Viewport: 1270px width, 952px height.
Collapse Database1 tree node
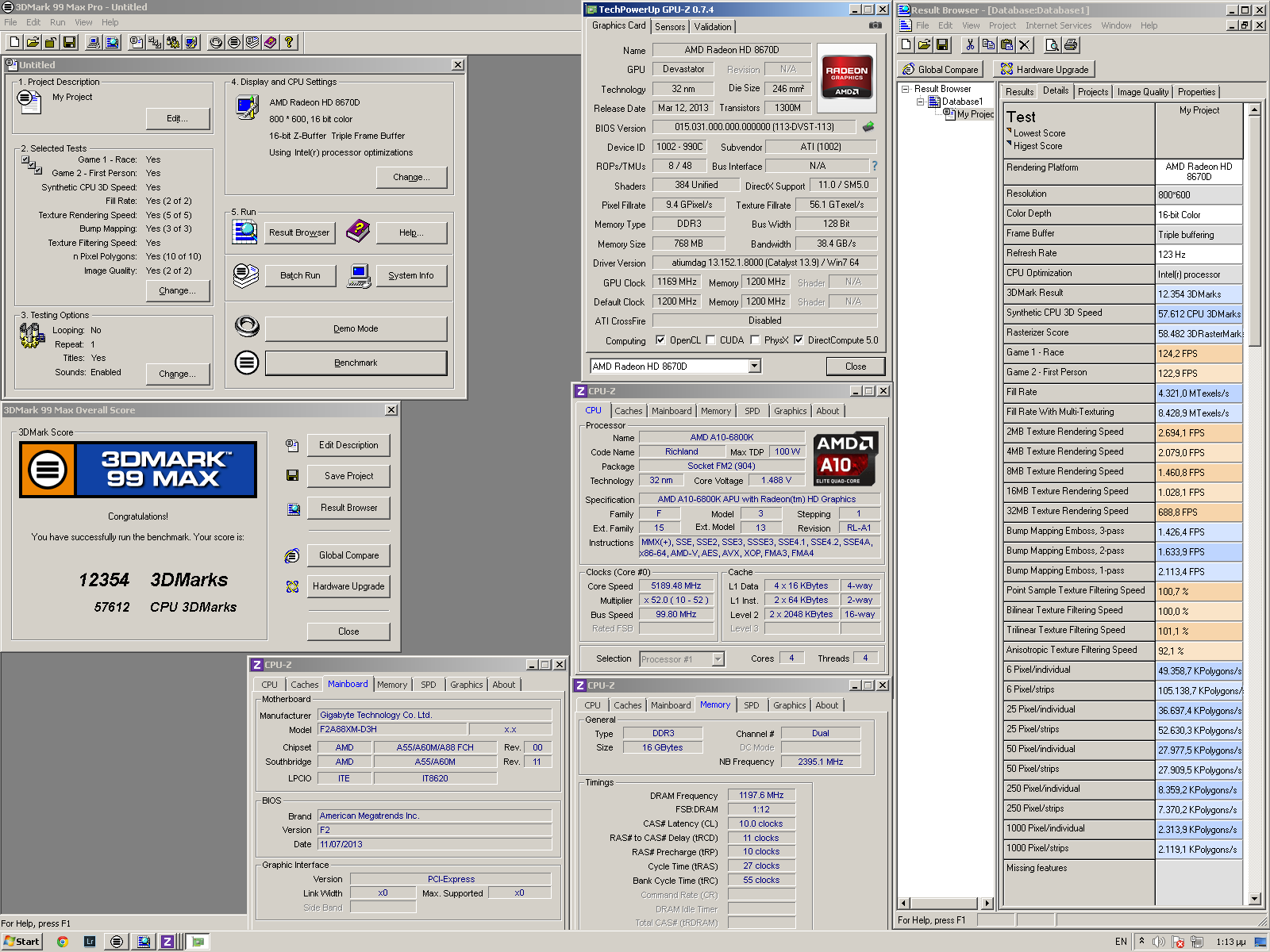(920, 102)
